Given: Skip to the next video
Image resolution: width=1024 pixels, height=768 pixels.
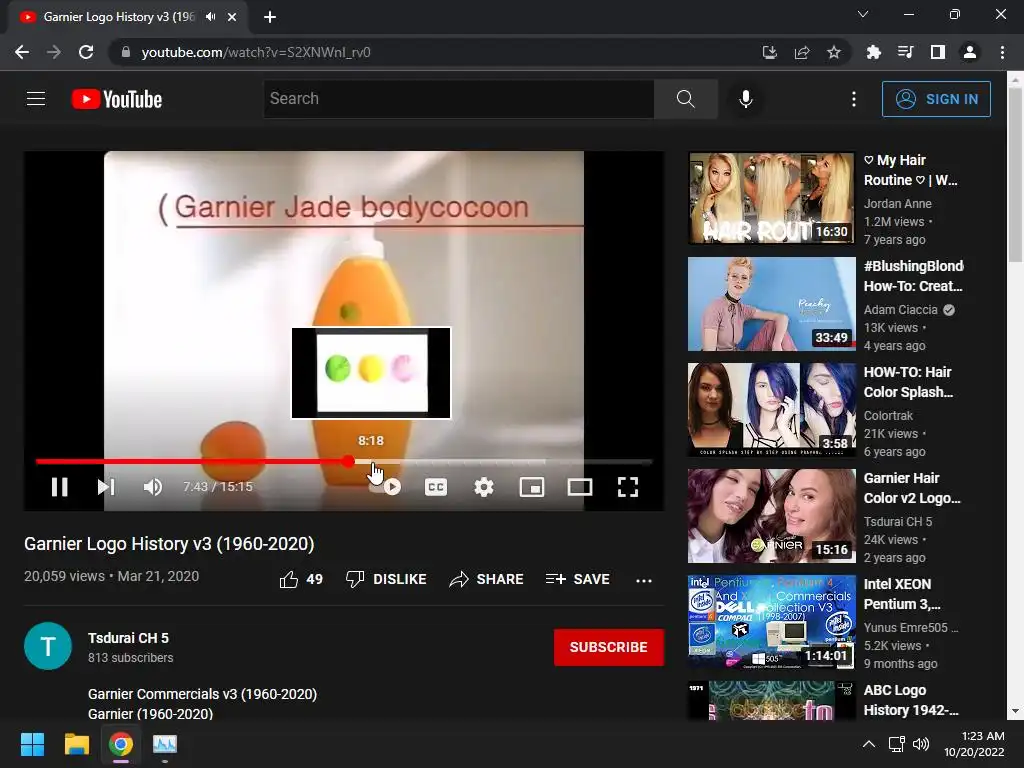Looking at the screenshot, I should pyautogui.click(x=106, y=487).
